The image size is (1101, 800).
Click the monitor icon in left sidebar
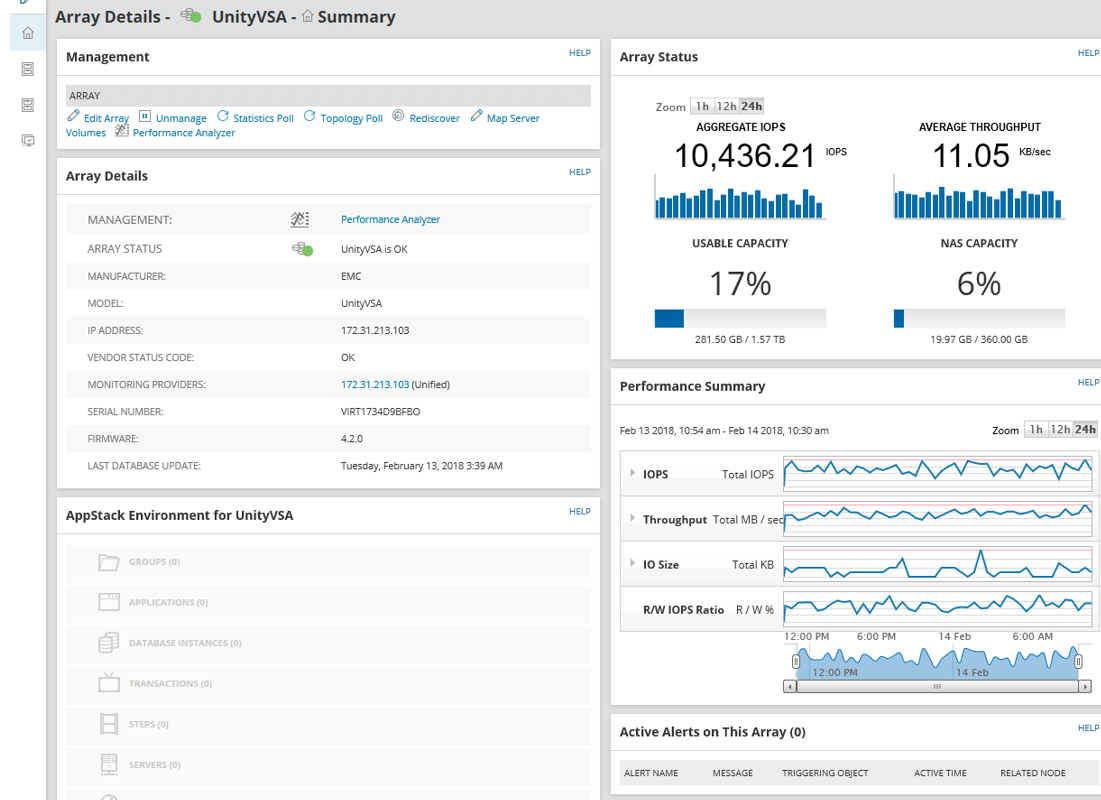click(28, 141)
